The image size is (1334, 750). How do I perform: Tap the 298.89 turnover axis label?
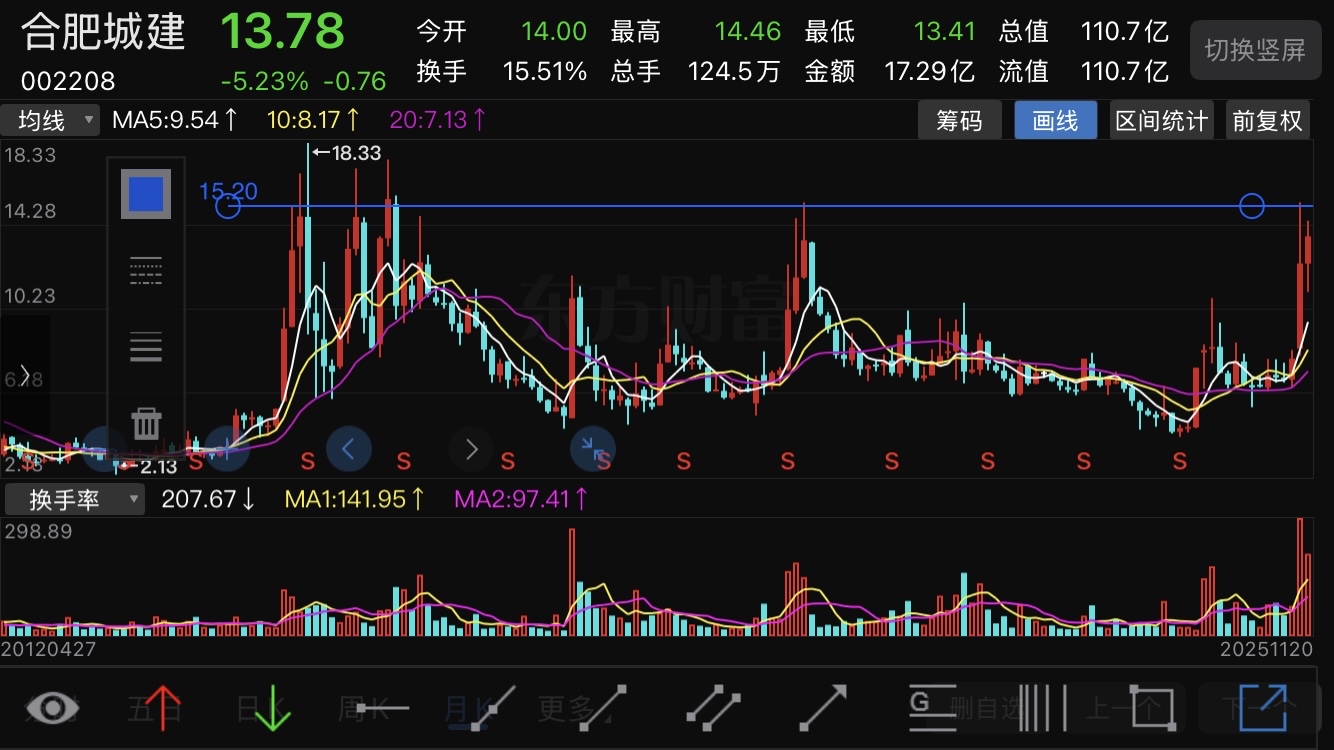tap(38, 531)
